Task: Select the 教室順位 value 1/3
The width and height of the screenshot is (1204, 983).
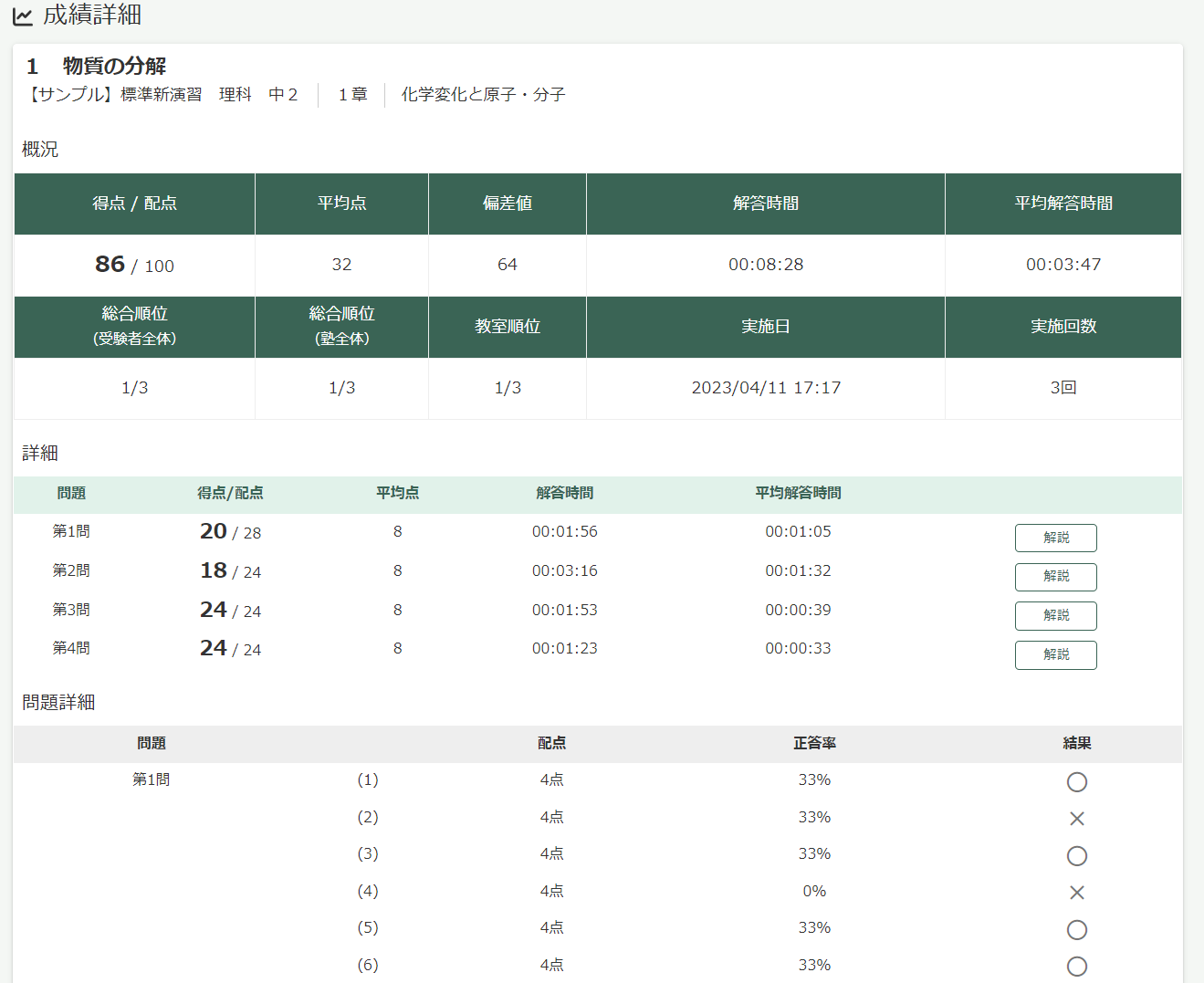Action: [x=507, y=388]
